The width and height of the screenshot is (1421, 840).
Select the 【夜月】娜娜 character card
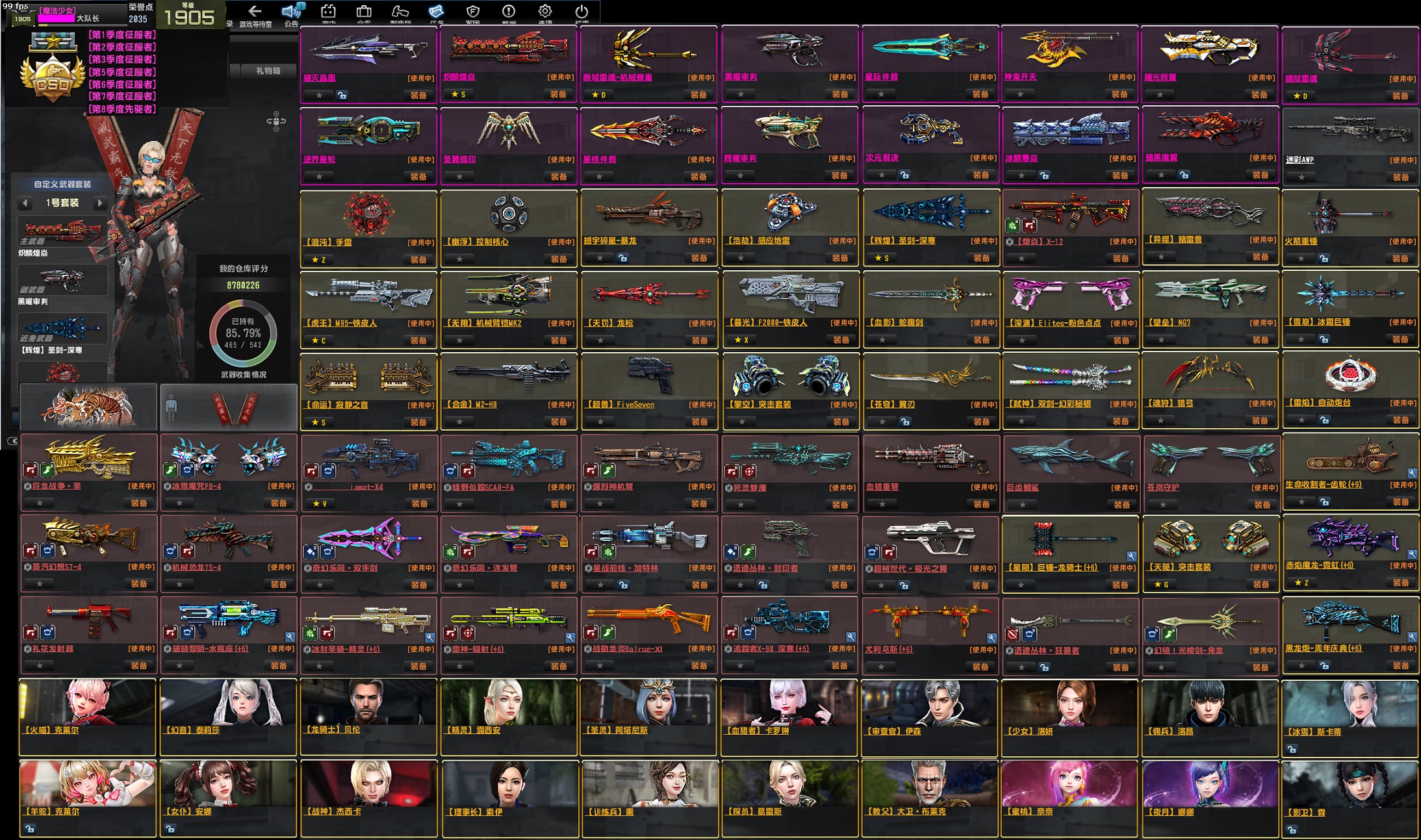point(1210,798)
